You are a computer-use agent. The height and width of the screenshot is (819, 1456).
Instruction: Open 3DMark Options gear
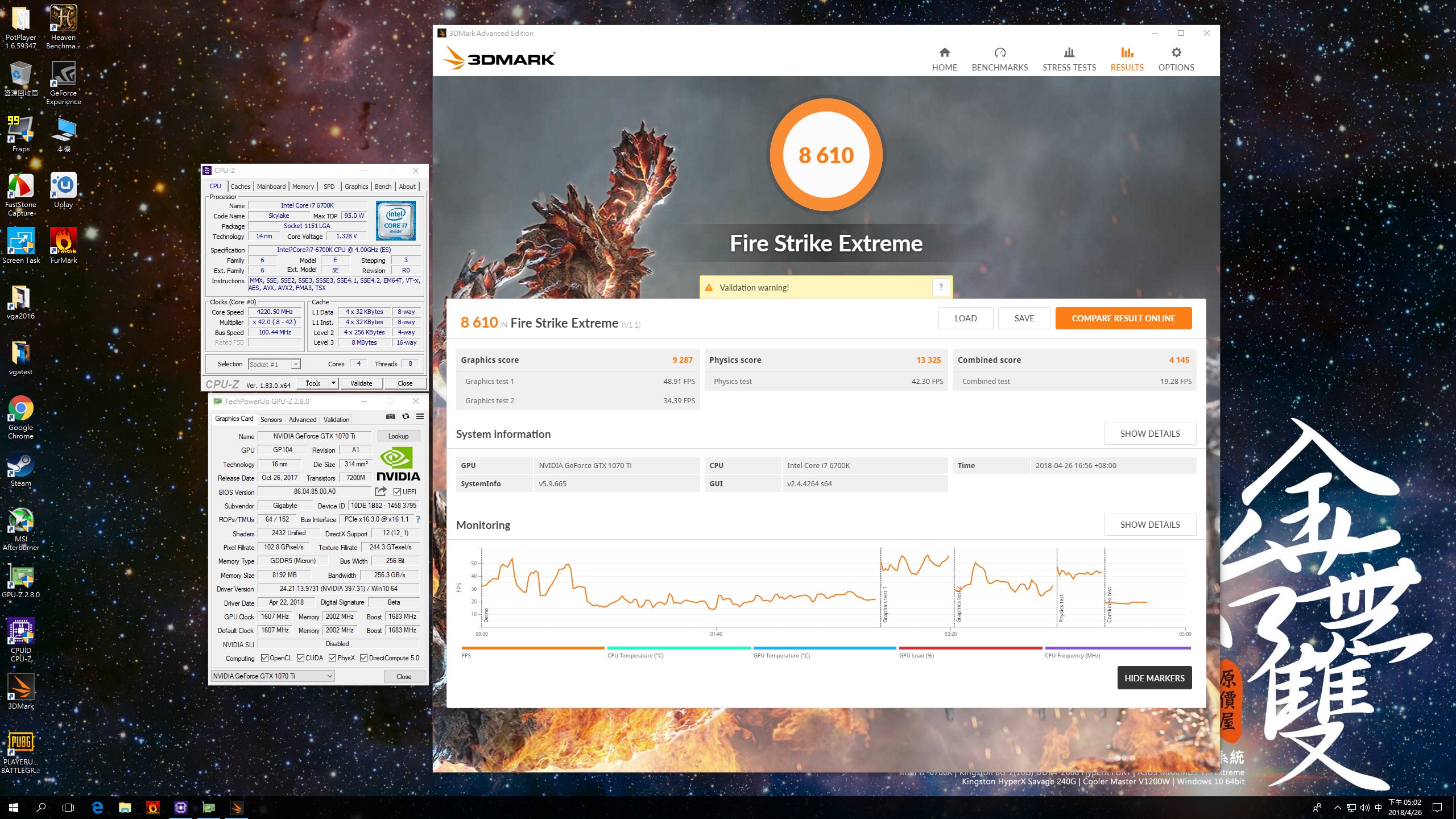tap(1176, 59)
